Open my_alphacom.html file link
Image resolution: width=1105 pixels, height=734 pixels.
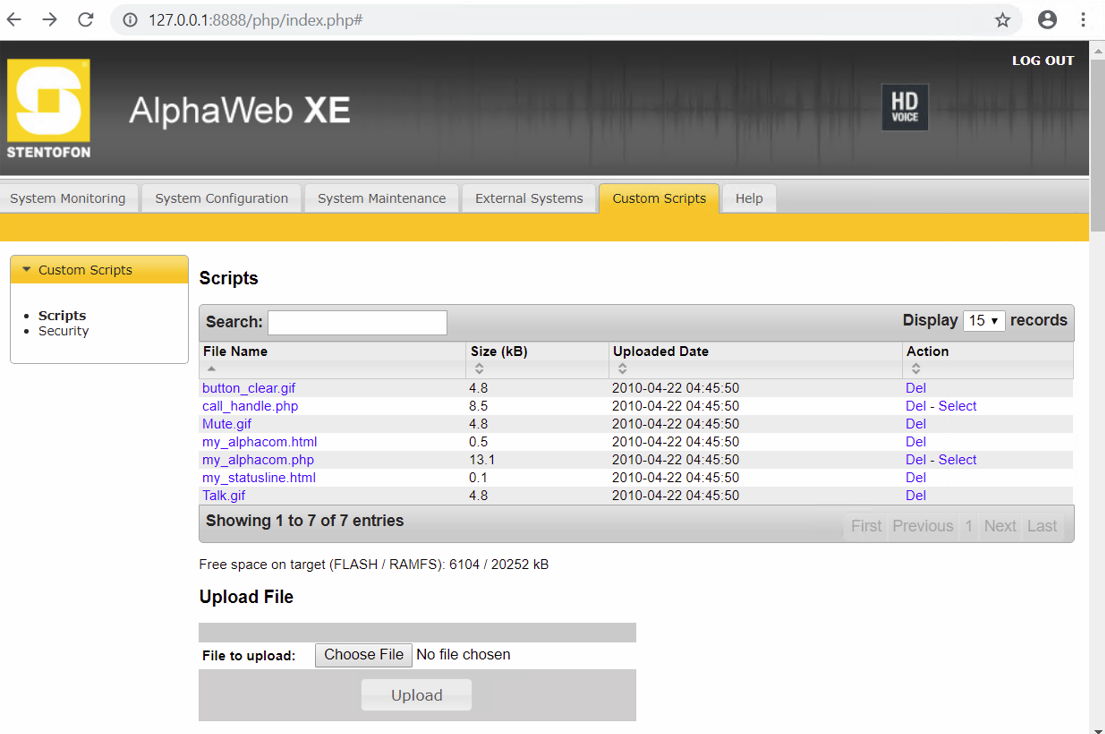(259, 442)
